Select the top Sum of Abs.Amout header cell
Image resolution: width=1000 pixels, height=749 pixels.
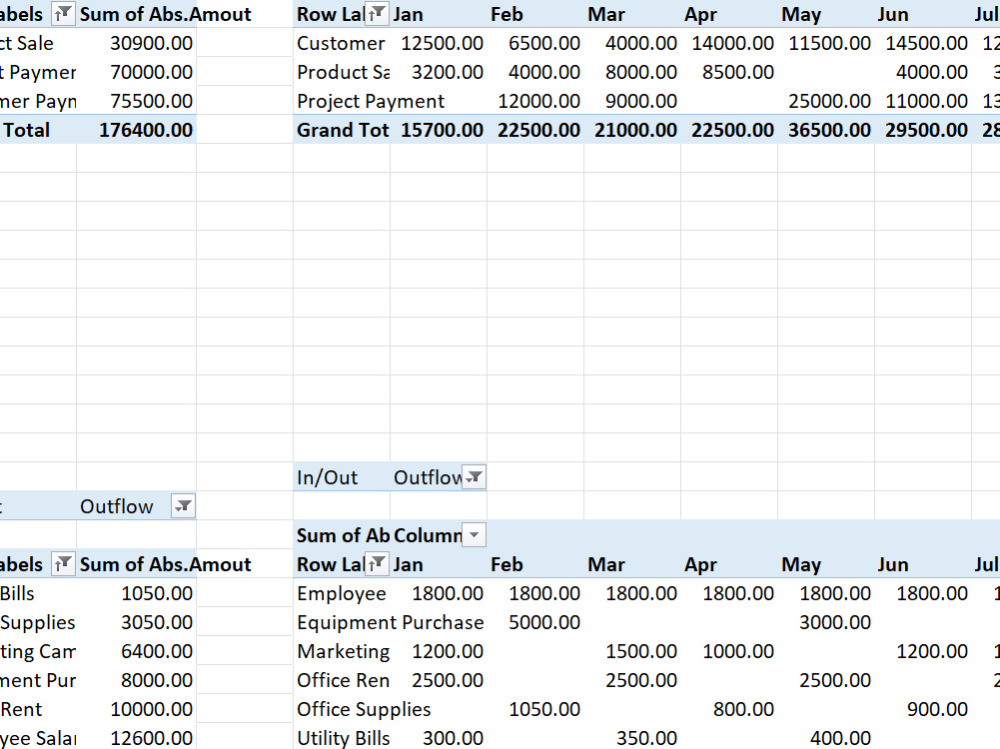[136, 14]
